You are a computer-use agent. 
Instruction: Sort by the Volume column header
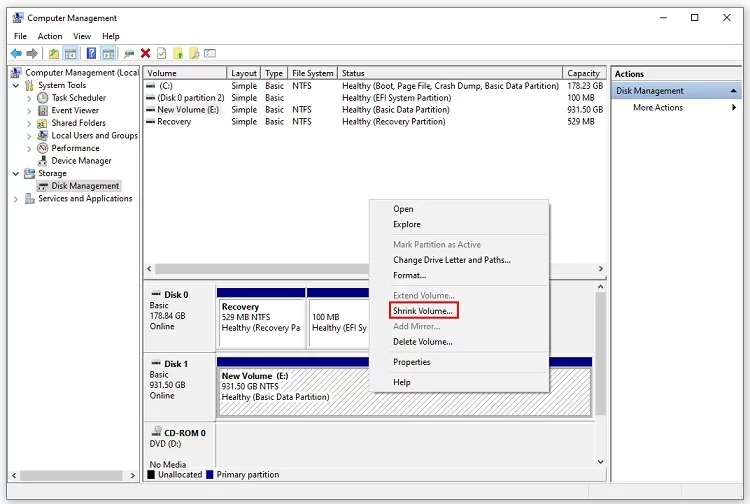[185, 73]
